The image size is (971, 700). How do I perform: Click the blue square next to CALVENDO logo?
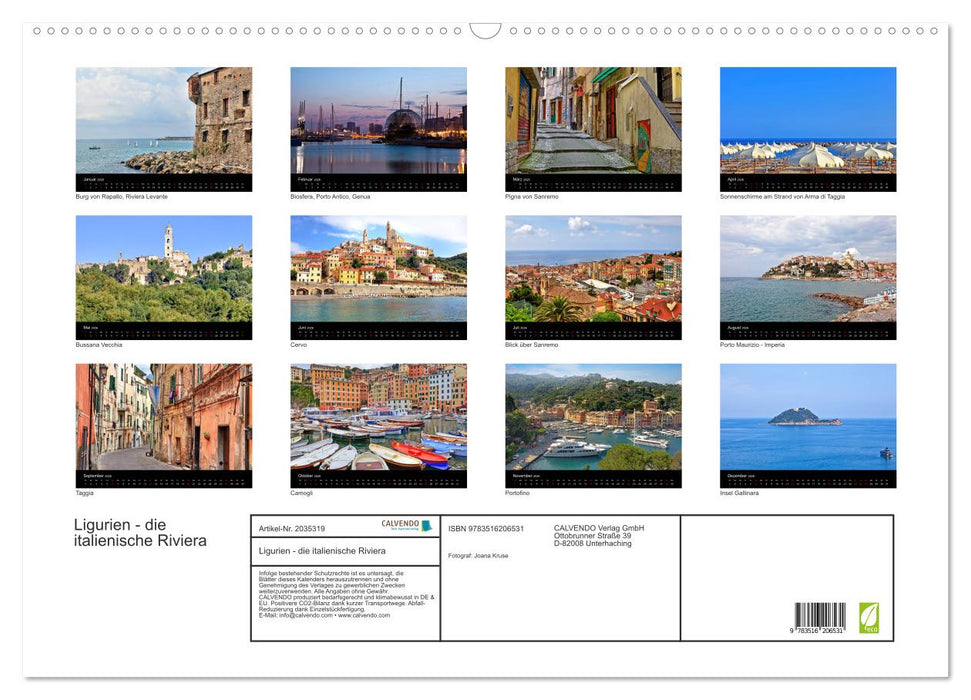[428, 525]
